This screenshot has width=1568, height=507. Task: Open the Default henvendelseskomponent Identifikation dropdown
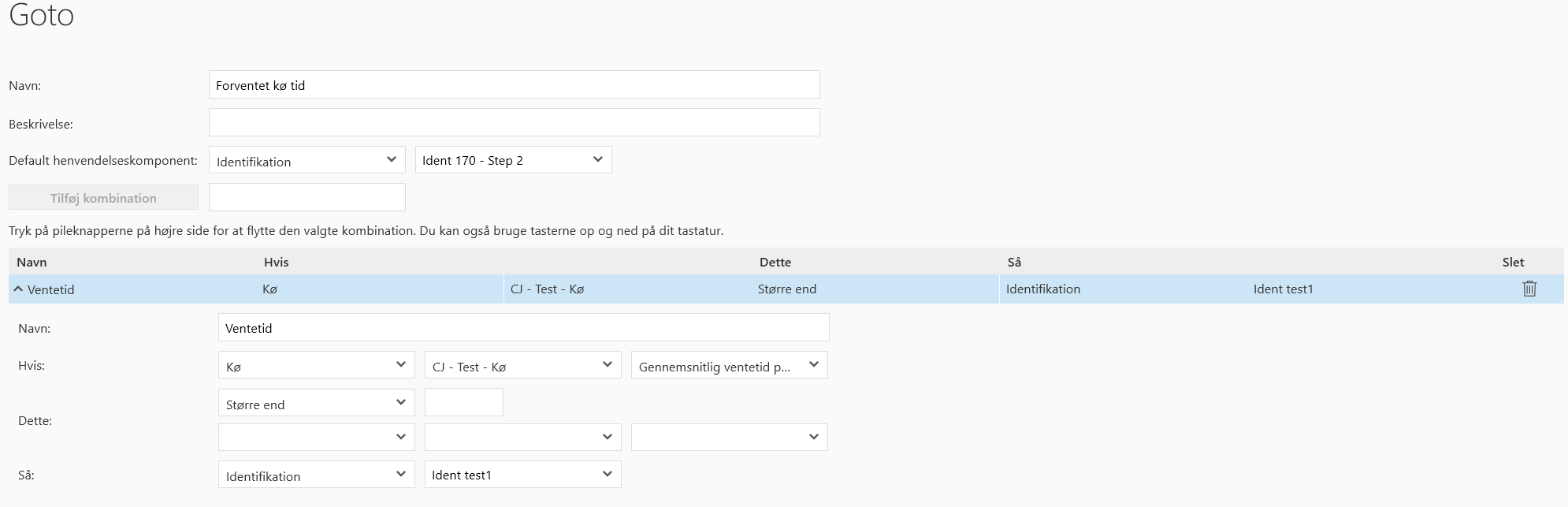(307, 161)
